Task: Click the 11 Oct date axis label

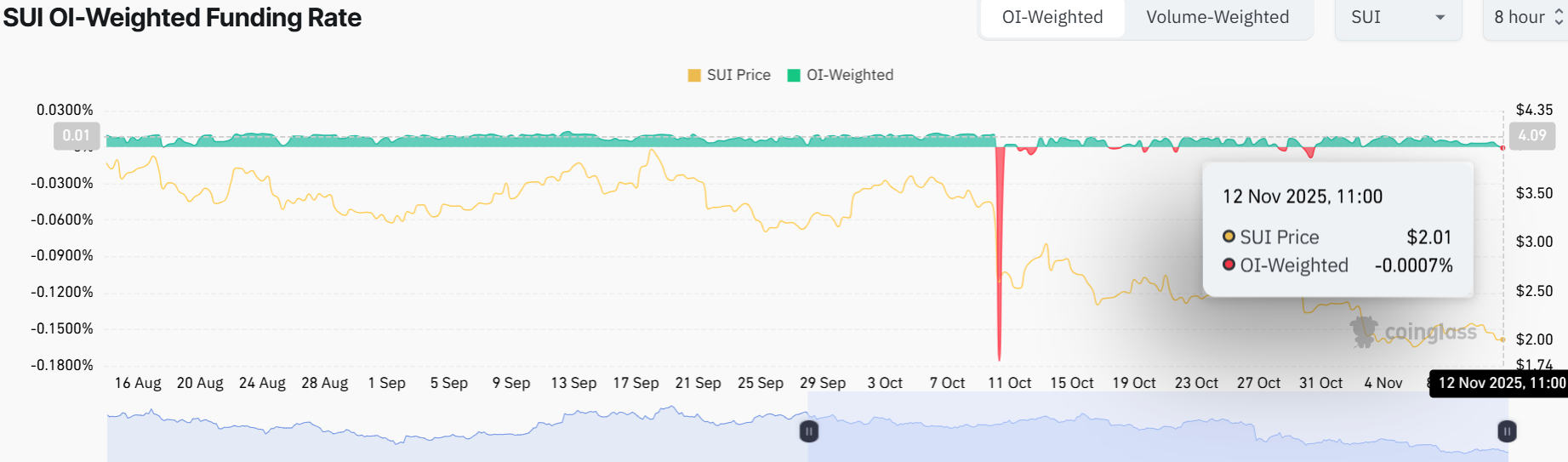Action: click(1009, 383)
